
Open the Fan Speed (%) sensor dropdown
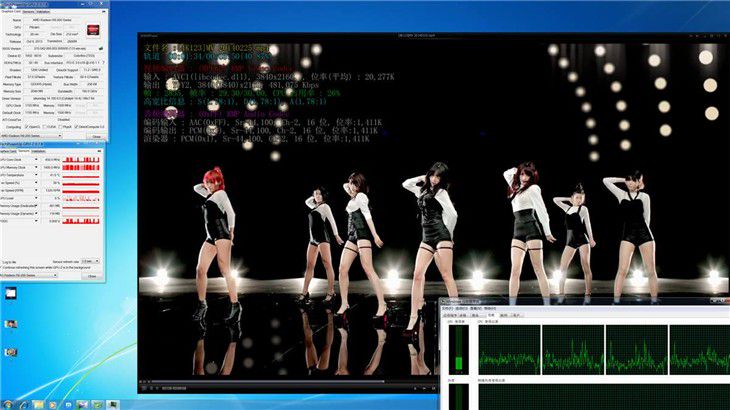pyautogui.click(x=36, y=183)
